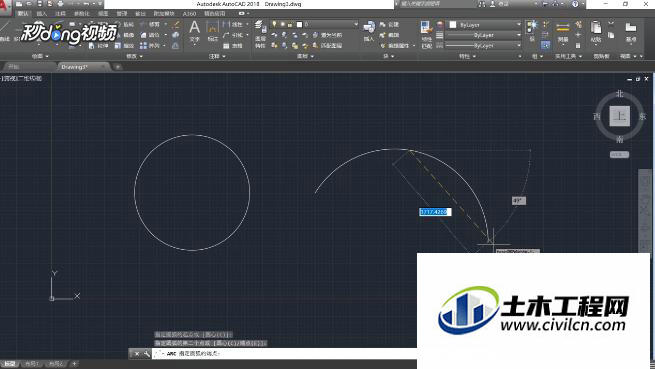Click the Help question mark icon
655x369 pixels.
click(x=575, y=4)
